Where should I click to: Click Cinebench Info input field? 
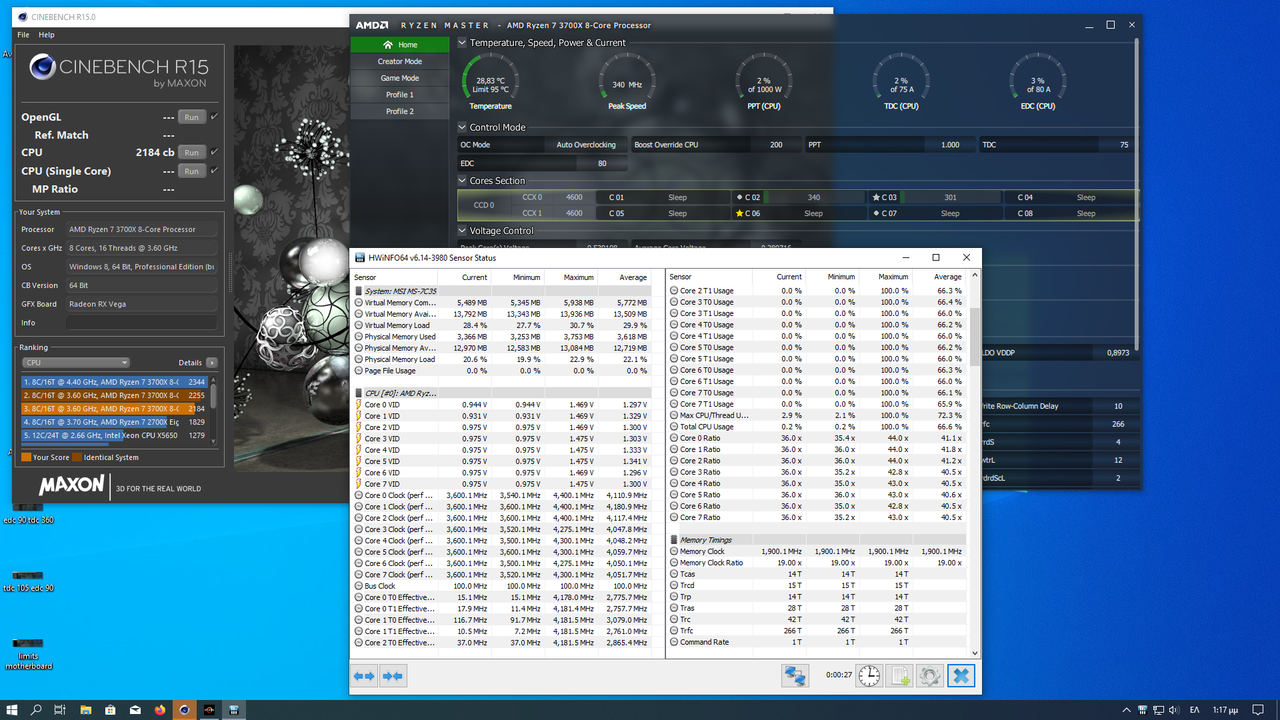pos(141,323)
